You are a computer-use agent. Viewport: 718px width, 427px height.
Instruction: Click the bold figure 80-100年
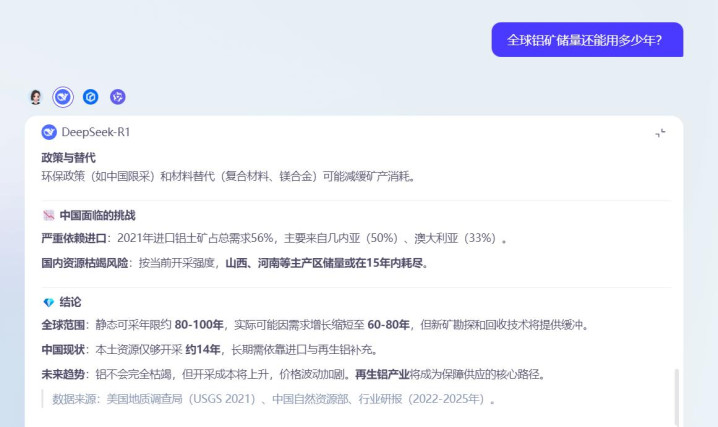click(x=199, y=325)
